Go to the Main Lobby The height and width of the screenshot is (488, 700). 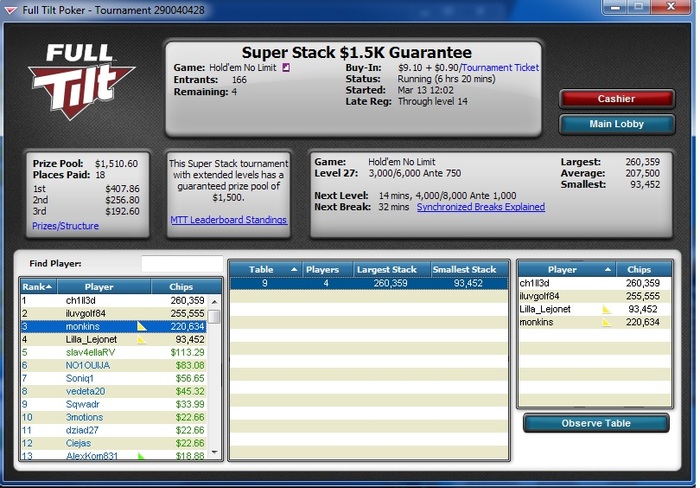point(617,124)
